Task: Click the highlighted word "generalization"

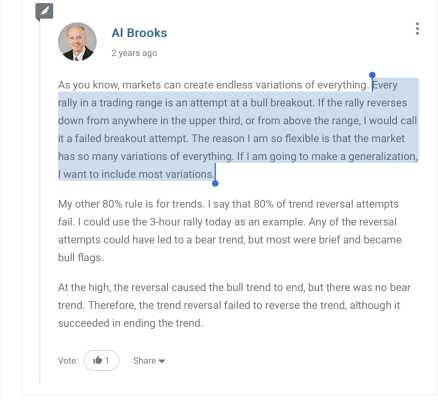Action: click(382, 156)
